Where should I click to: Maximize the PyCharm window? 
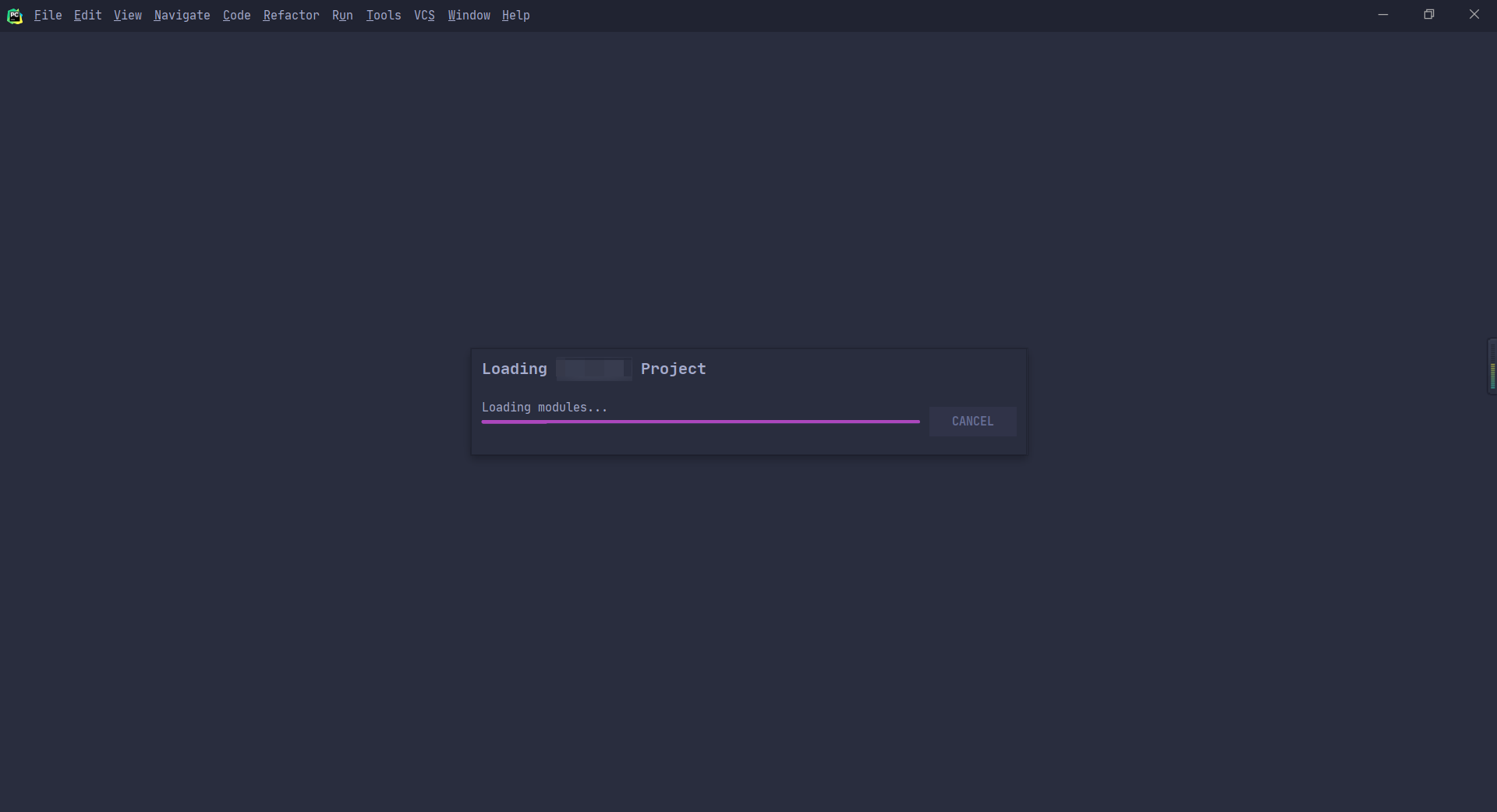coord(1429,14)
